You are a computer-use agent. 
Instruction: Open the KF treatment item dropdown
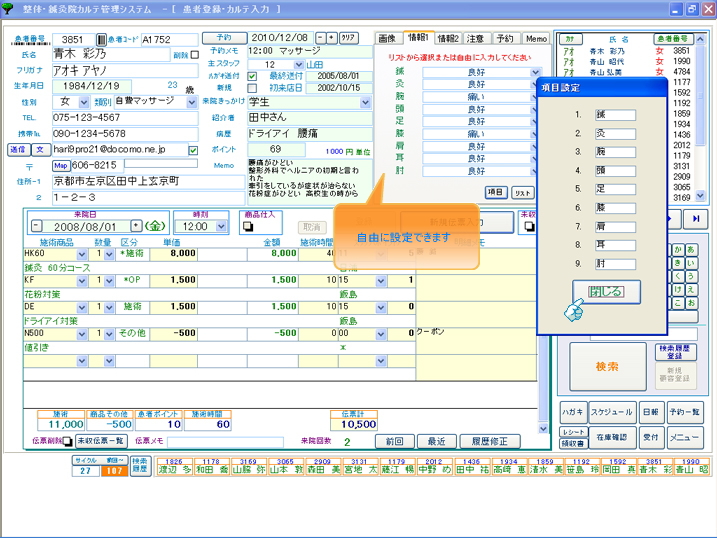tap(82, 281)
